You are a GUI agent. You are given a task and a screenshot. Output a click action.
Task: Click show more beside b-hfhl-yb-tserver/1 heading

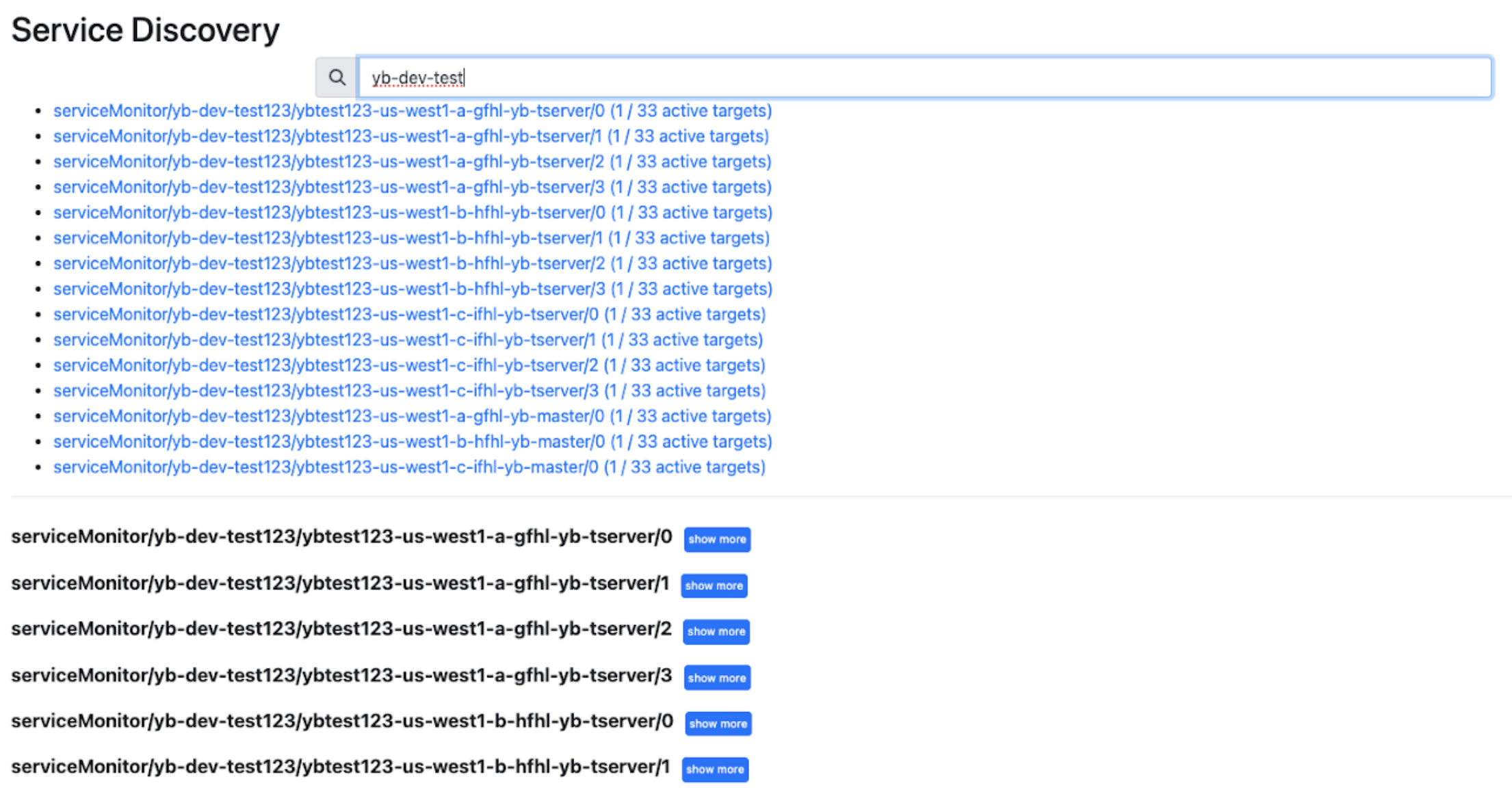[x=715, y=770]
